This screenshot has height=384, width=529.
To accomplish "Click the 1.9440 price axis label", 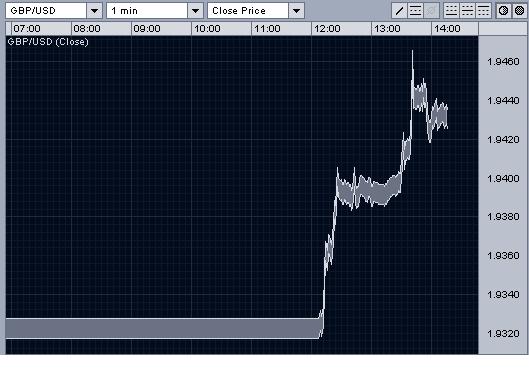I will (503, 101).
